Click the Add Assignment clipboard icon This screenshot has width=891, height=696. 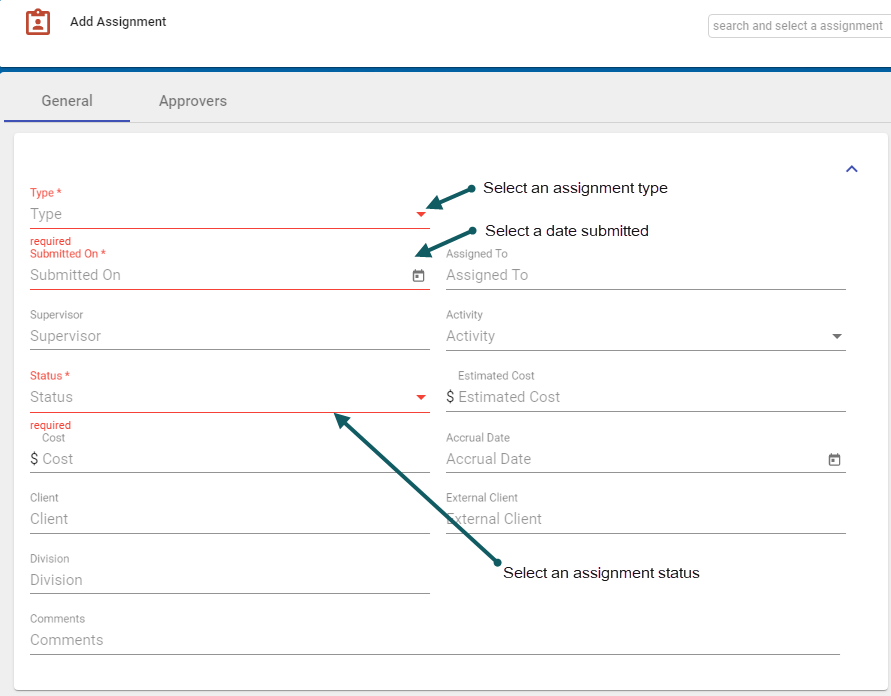pos(38,22)
